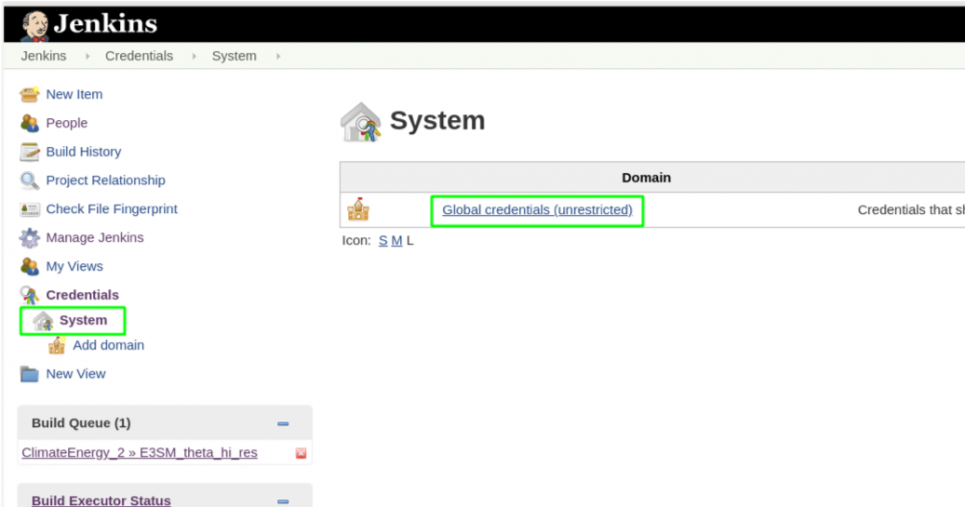
Task: Switch icon size to S
Action: (383, 241)
